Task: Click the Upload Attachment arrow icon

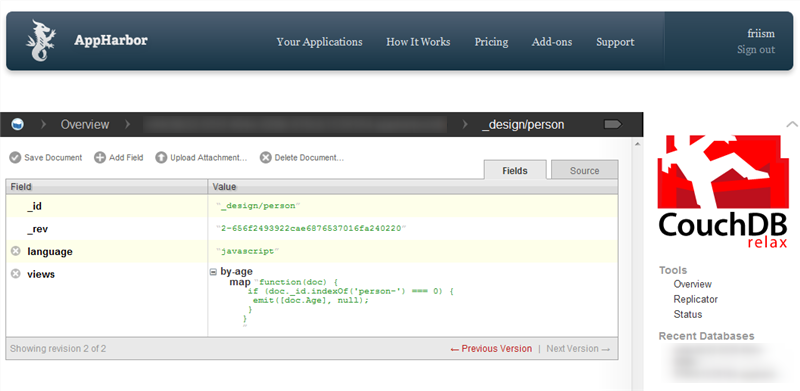Action: [x=161, y=158]
